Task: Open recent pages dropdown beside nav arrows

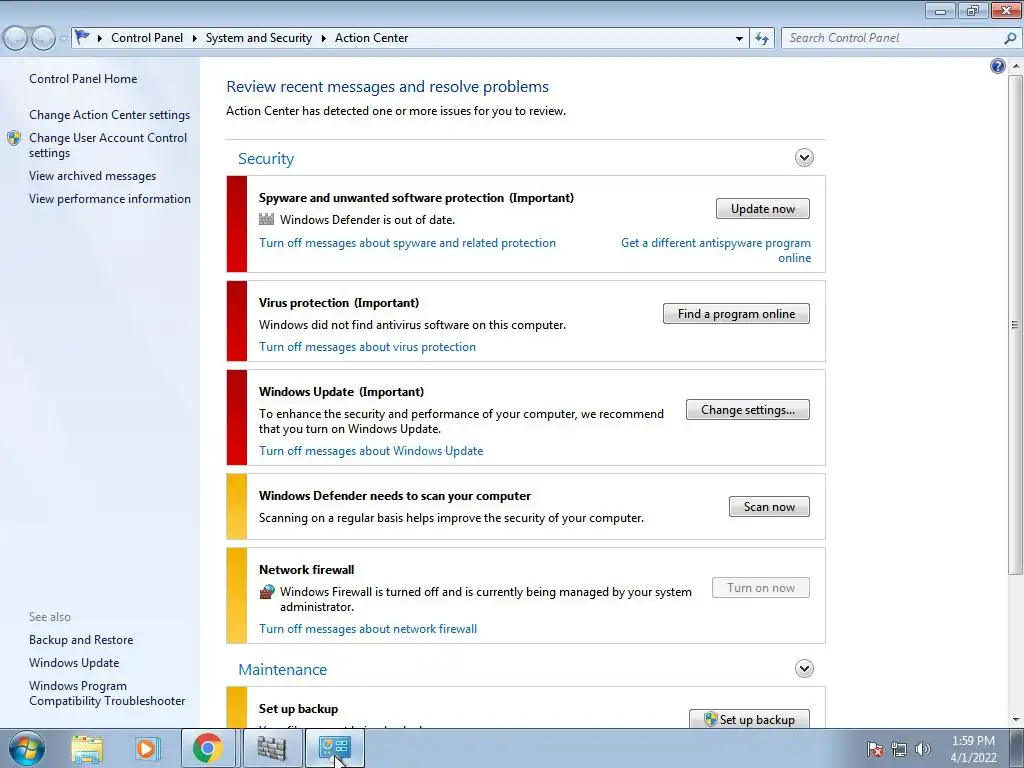Action: 63,39
